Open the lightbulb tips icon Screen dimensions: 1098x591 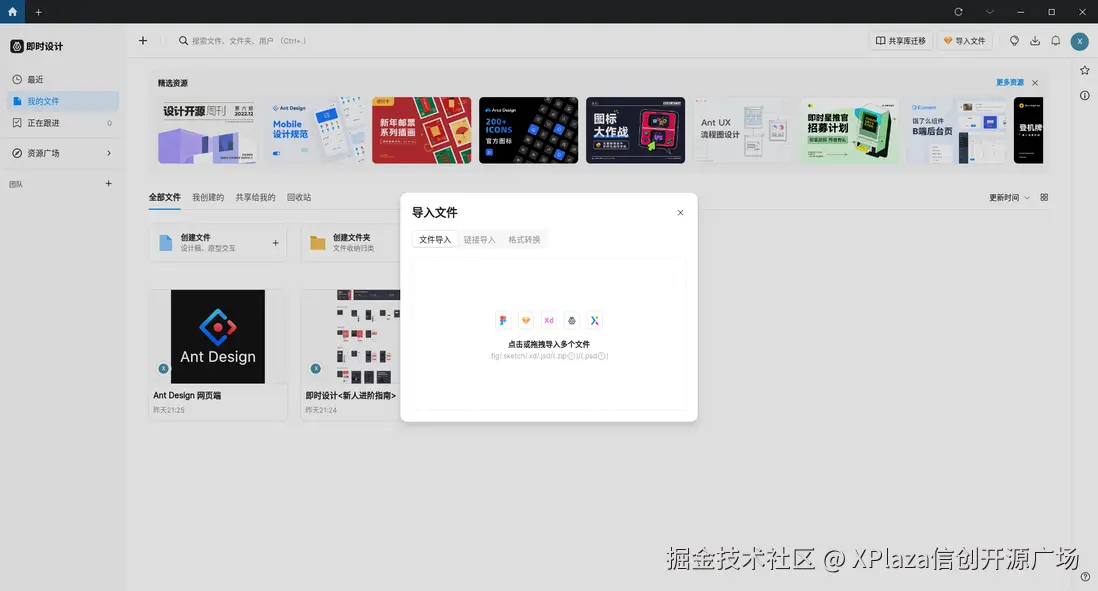pyautogui.click(x=1014, y=41)
